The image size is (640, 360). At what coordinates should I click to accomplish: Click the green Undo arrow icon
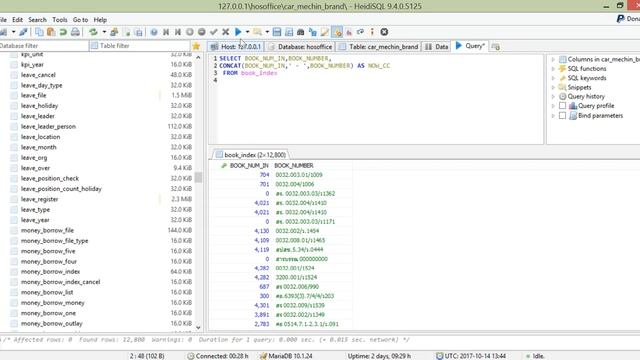tap(63, 32)
